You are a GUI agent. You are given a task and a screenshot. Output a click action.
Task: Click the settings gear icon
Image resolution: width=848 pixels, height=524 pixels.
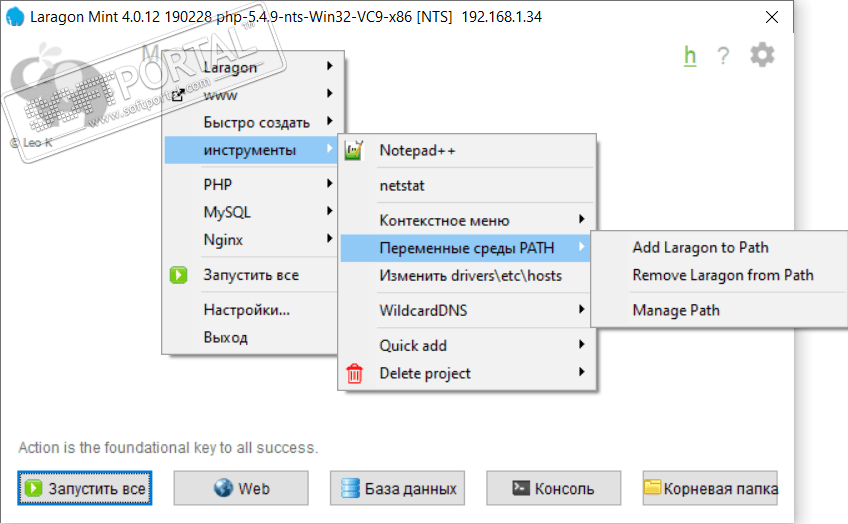click(762, 55)
